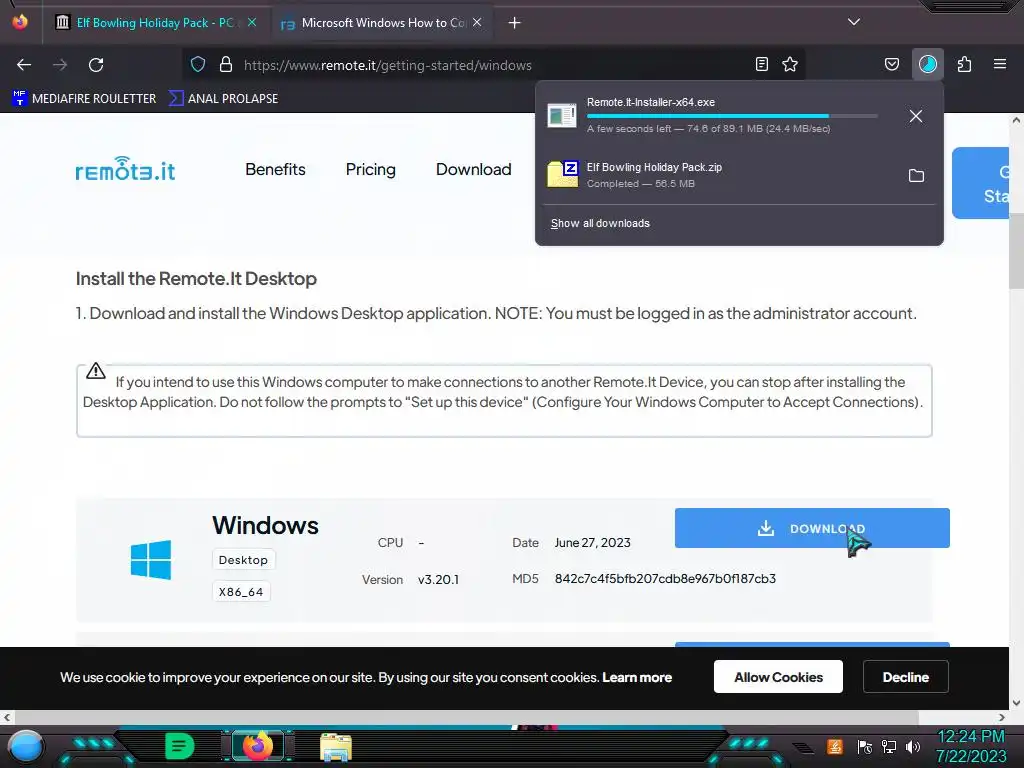Click the June 27, 2023 date
Screen dimensions: 1024x768
pos(592,543)
